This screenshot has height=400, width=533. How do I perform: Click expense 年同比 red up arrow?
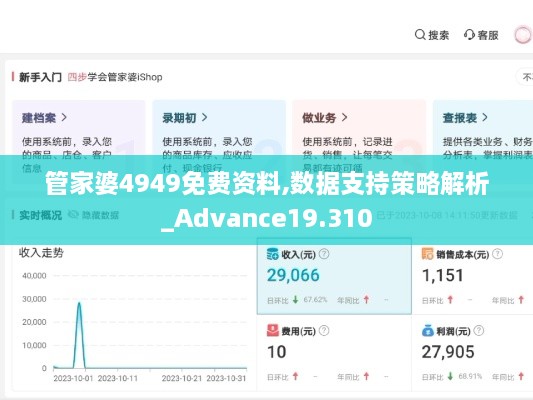click(x=366, y=376)
